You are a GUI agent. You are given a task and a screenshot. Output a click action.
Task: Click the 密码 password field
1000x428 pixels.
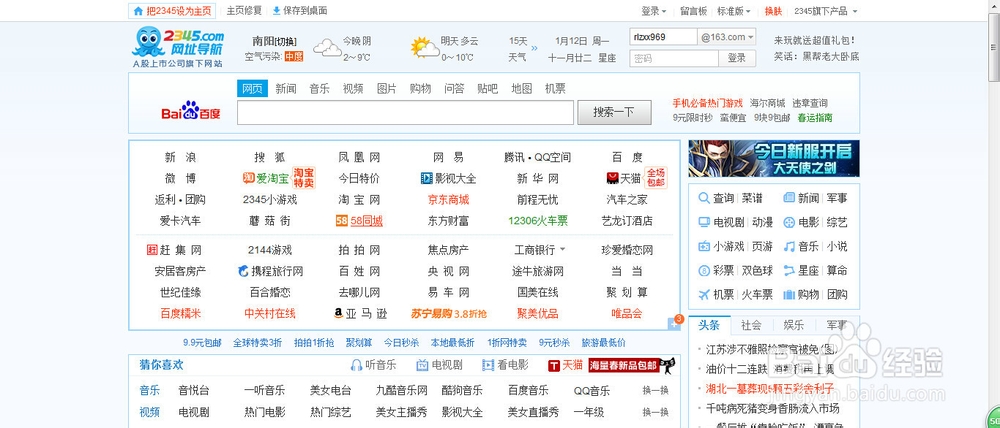tap(674, 58)
